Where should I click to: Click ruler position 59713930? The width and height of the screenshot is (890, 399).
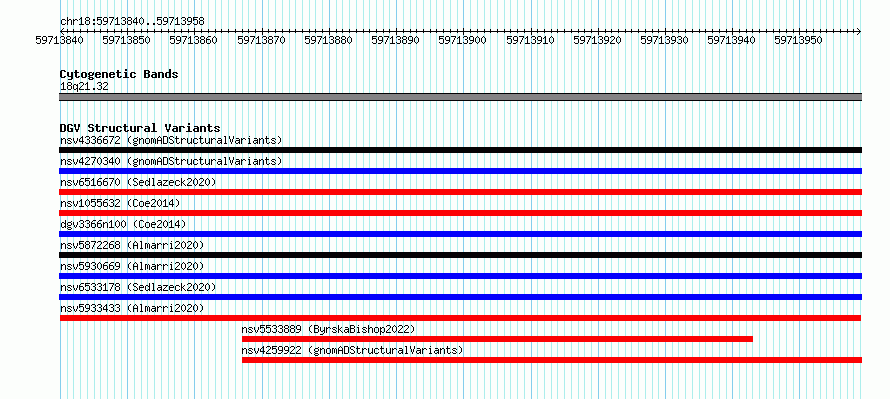point(664,40)
